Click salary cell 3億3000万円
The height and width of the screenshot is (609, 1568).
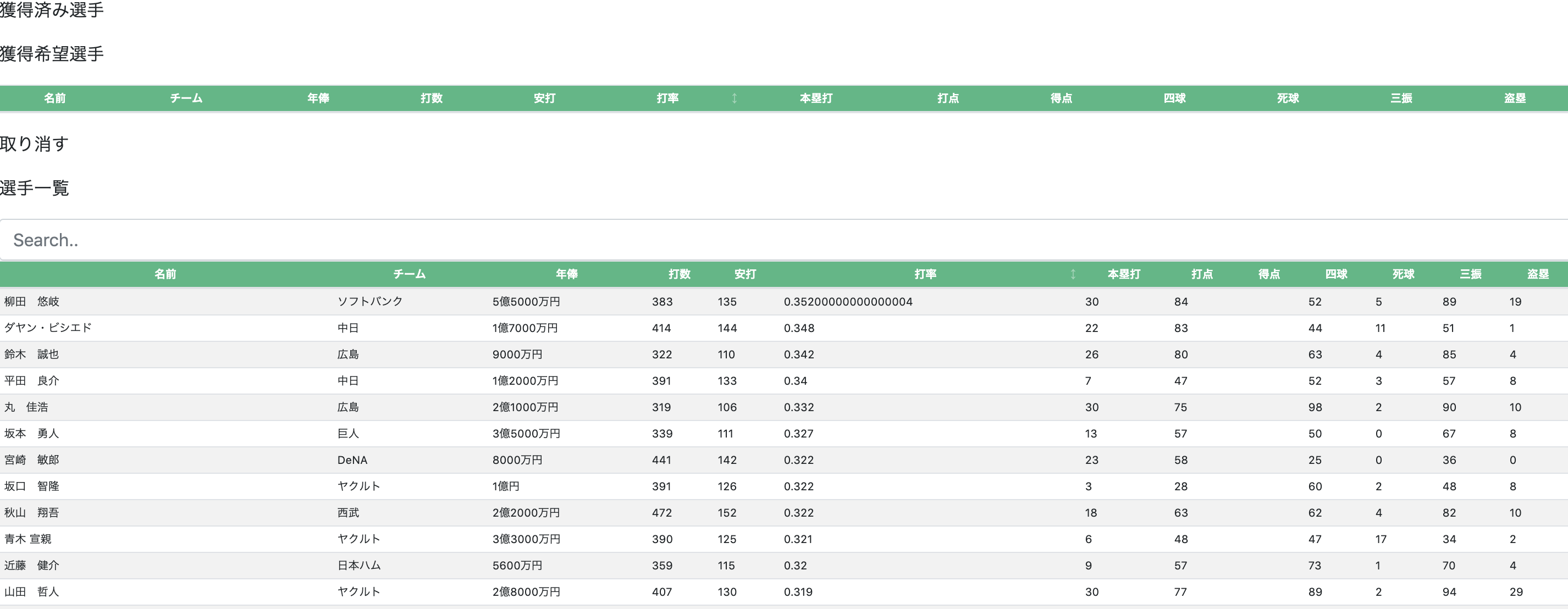click(527, 539)
